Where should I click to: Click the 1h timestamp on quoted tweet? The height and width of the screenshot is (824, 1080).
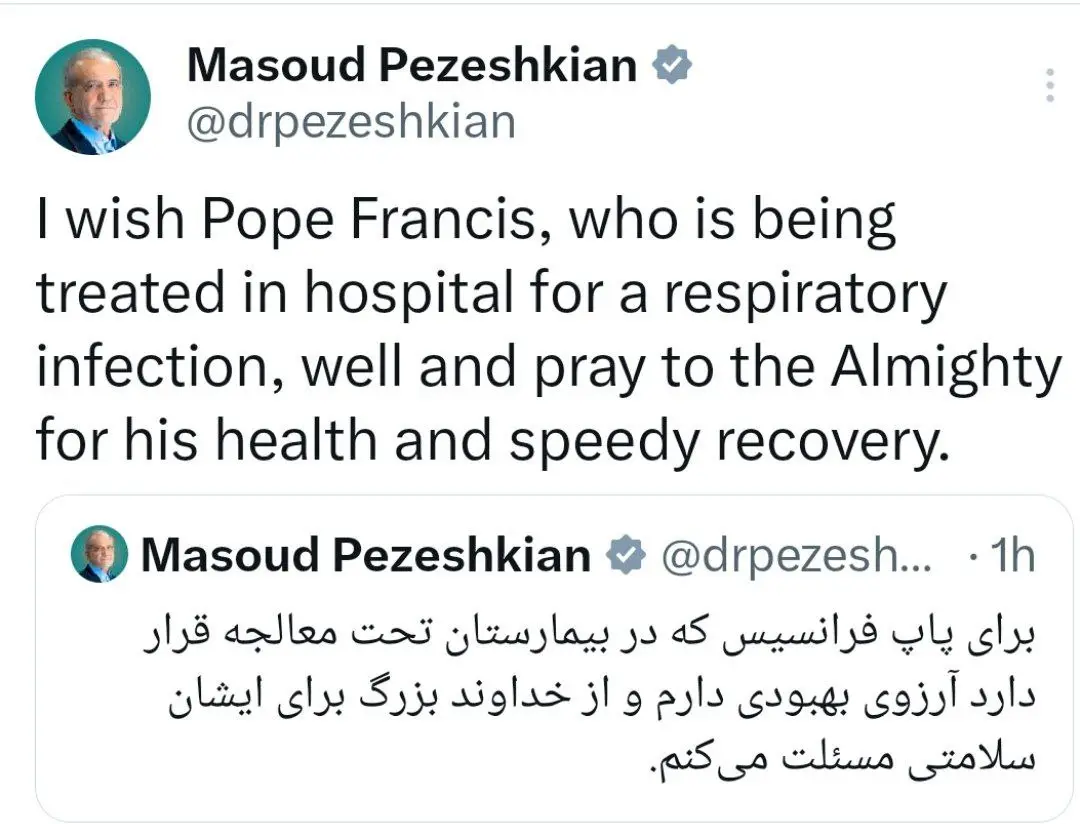click(1011, 556)
